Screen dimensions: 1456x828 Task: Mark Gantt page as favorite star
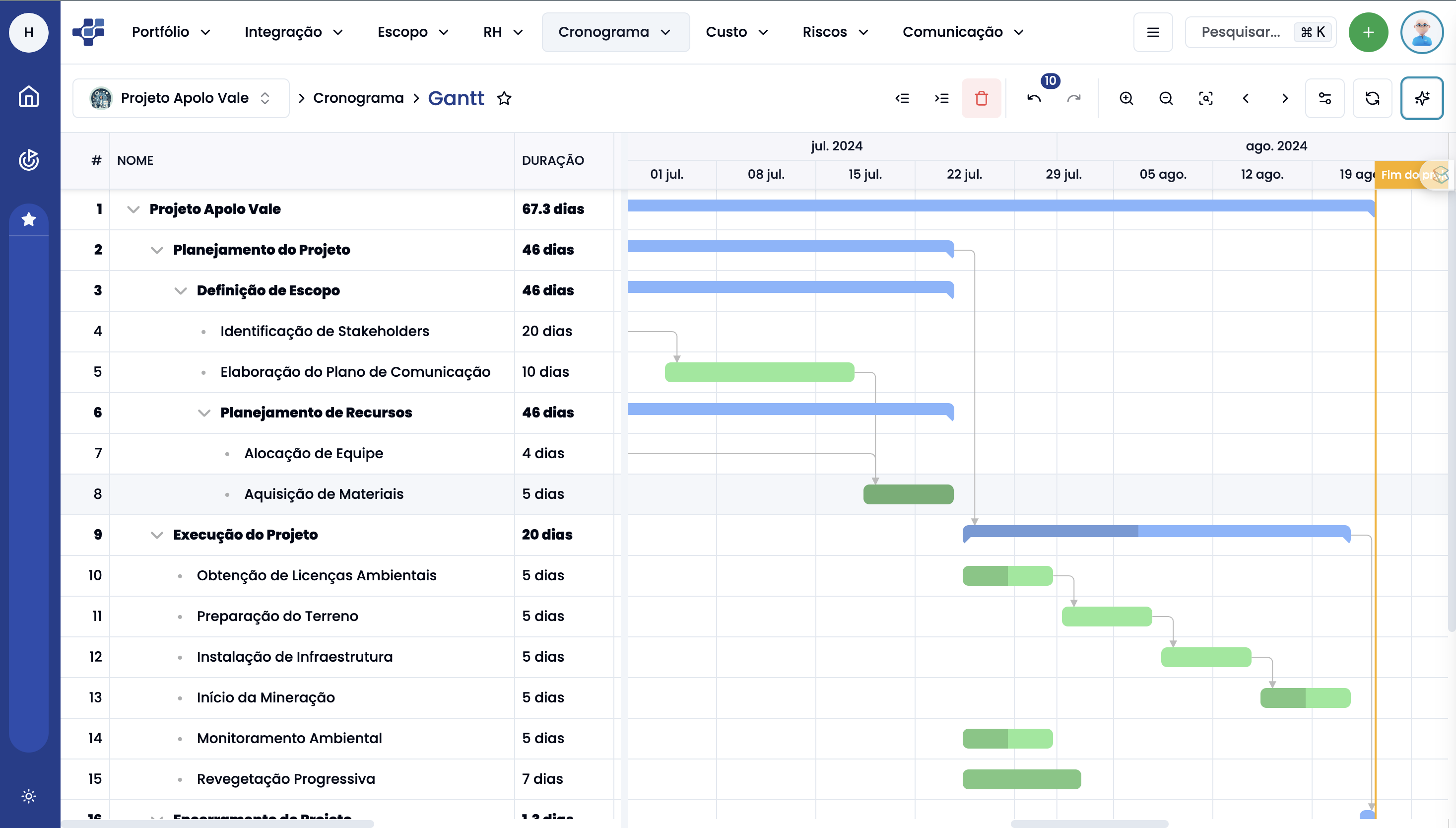504,98
